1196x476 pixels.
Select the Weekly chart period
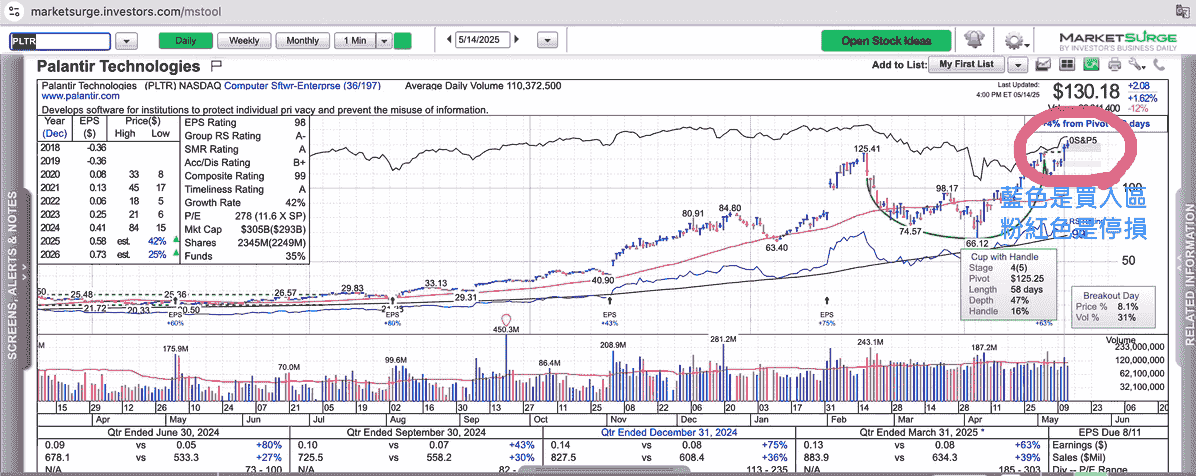[x=244, y=40]
